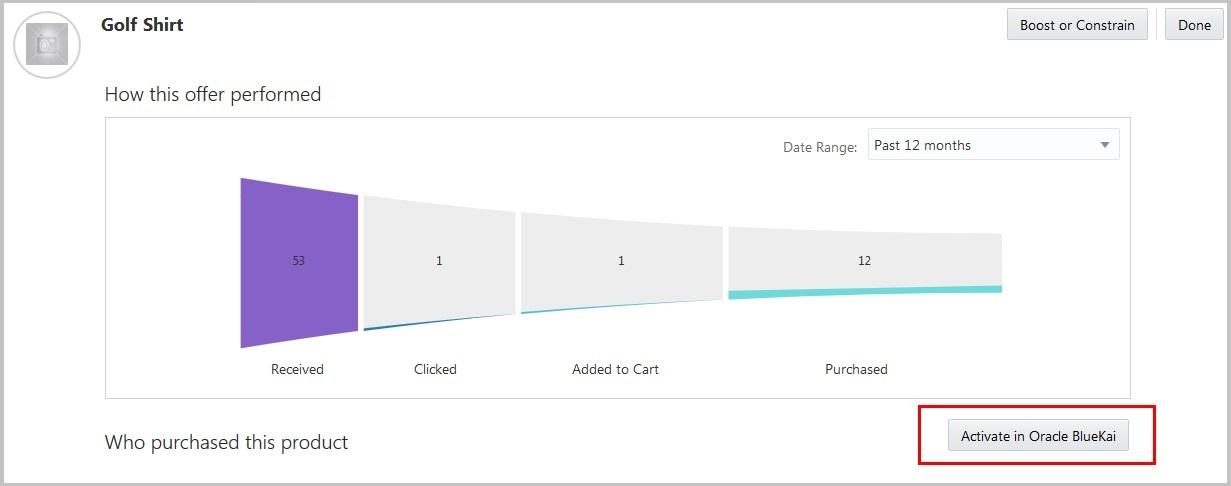Click the Clicked label under the funnel

coord(435,369)
